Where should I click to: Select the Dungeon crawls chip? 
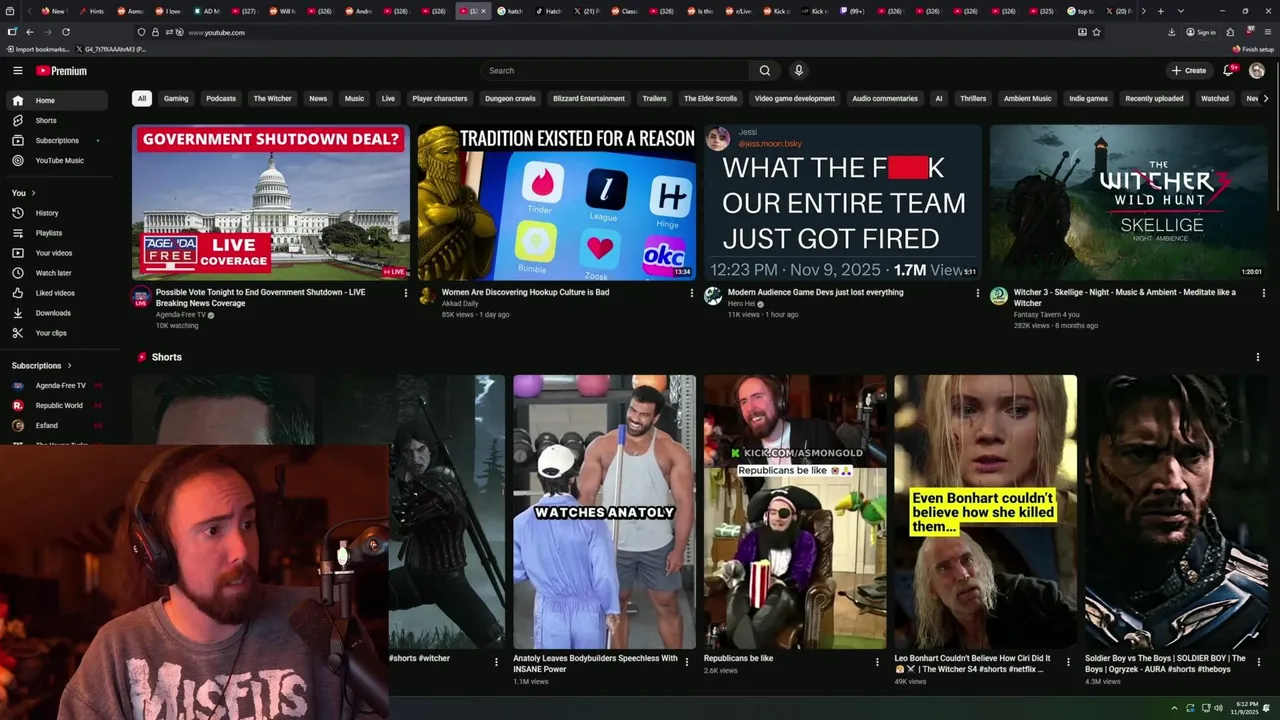510,99
